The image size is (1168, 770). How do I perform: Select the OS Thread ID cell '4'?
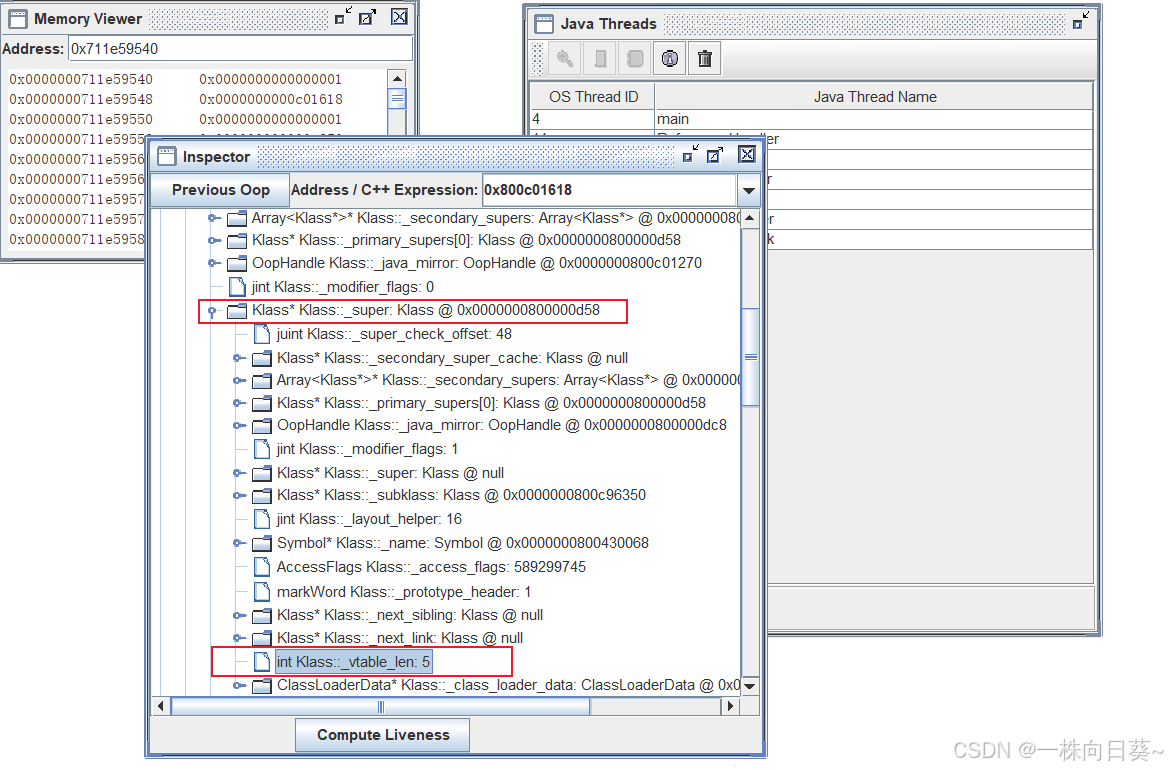coord(592,119)
